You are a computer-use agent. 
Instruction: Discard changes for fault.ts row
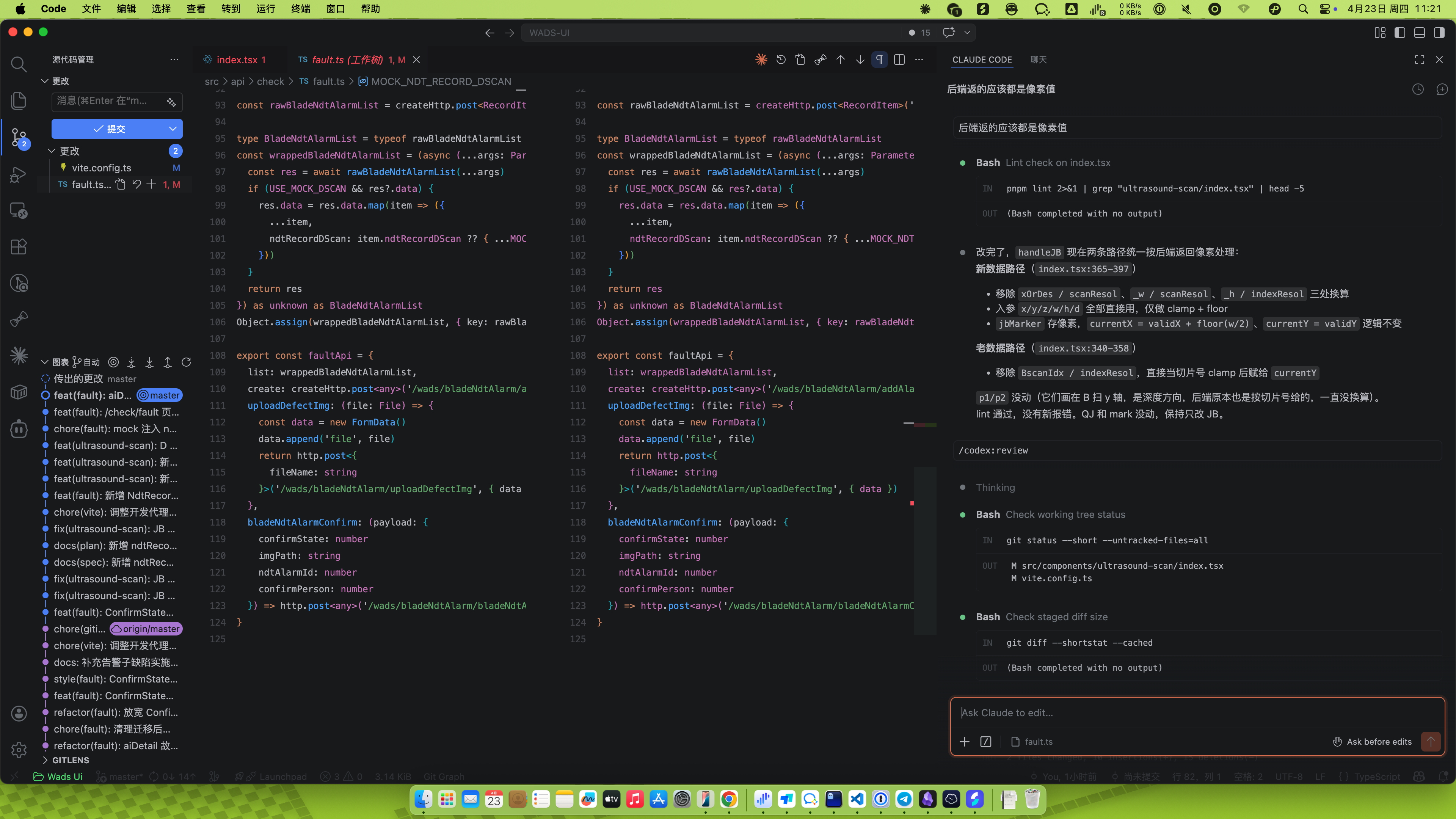point(136,184)
